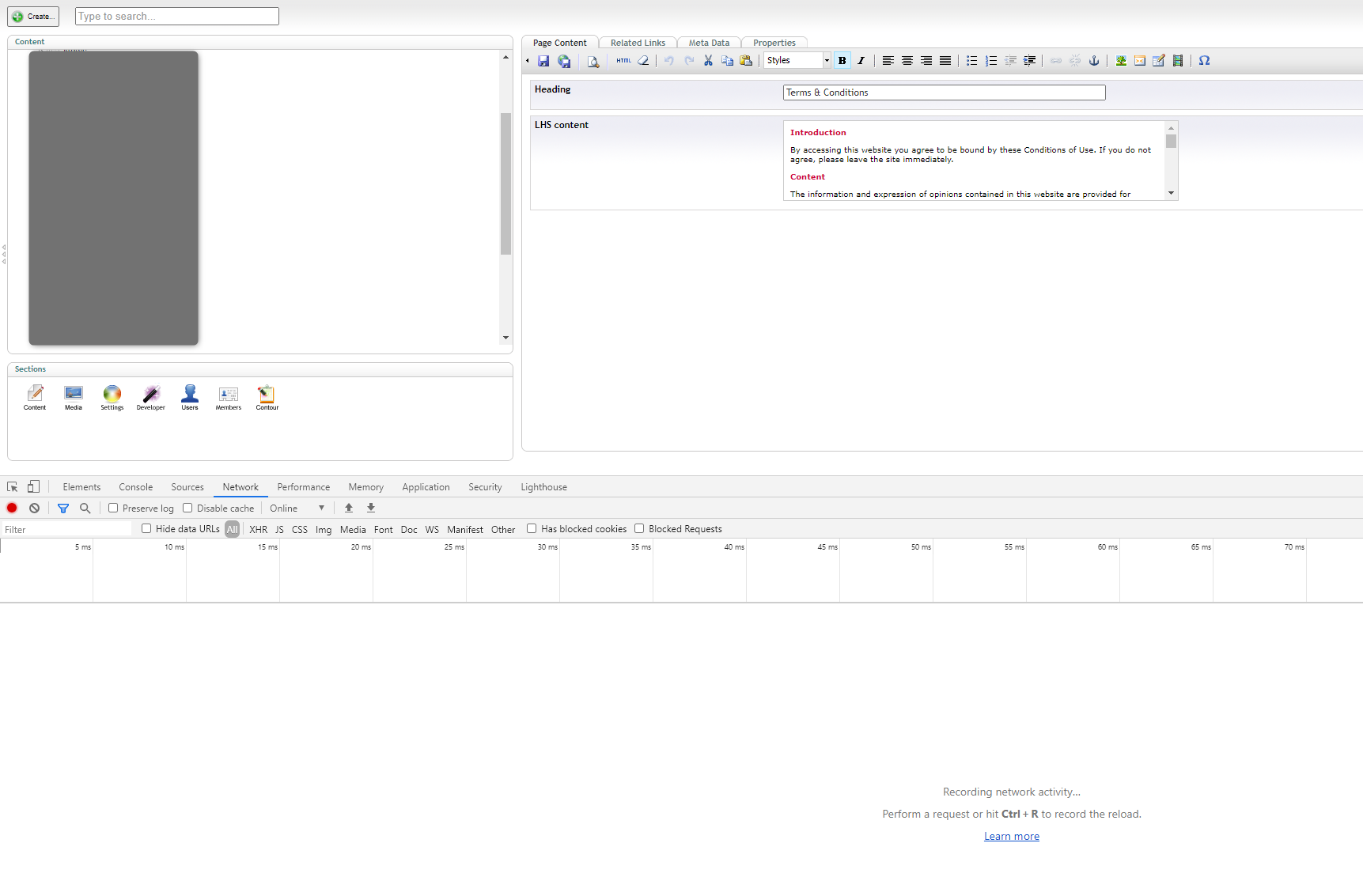Insert an anchor with the anchor icon
Screen dimensions: 1363x896
1094,61
